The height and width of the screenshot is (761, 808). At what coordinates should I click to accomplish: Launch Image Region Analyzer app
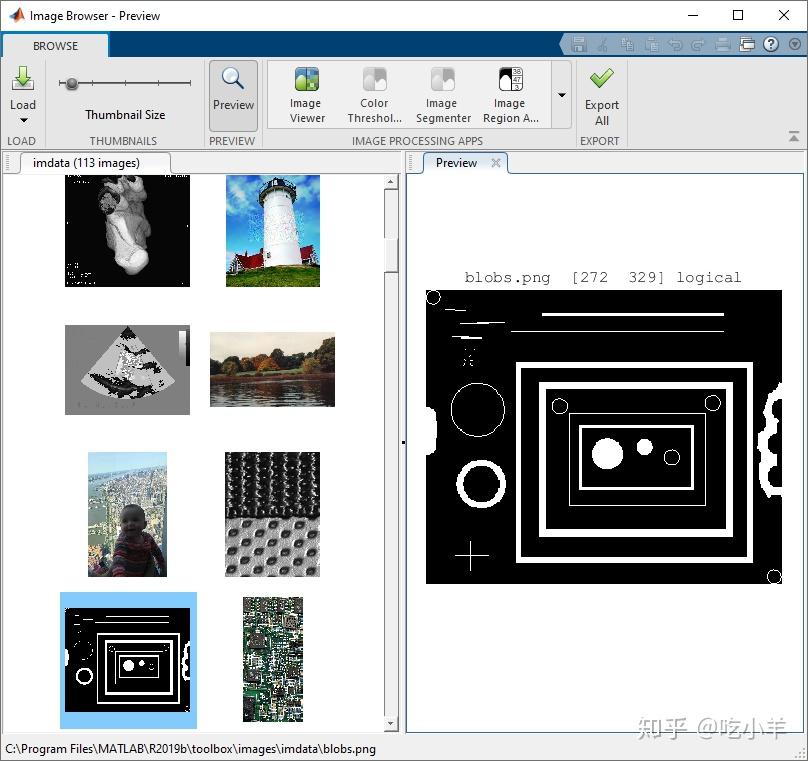[x=511, y=95]
